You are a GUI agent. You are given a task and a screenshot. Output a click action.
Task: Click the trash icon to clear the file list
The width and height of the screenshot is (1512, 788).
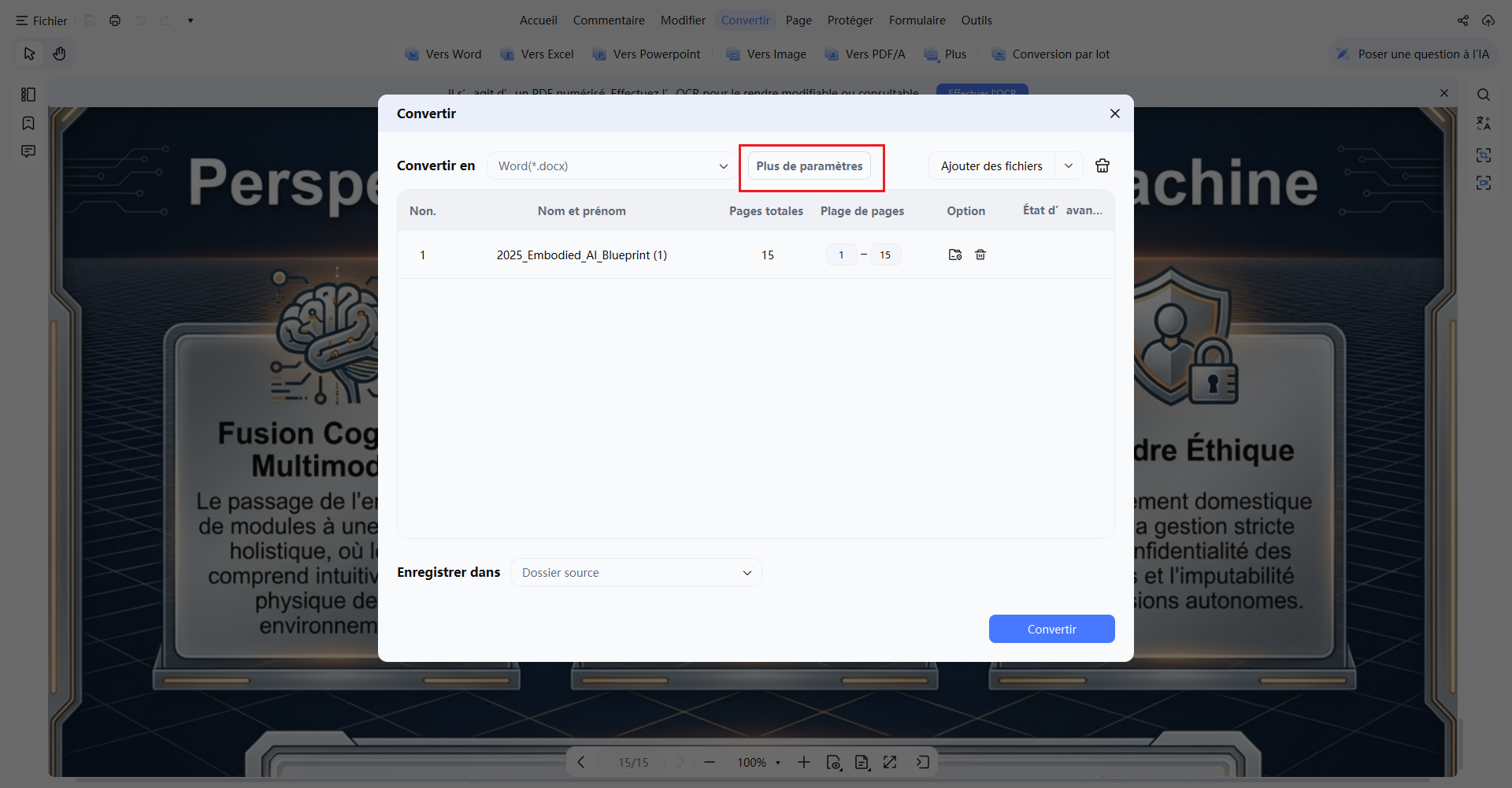(x=1102, y=165)
